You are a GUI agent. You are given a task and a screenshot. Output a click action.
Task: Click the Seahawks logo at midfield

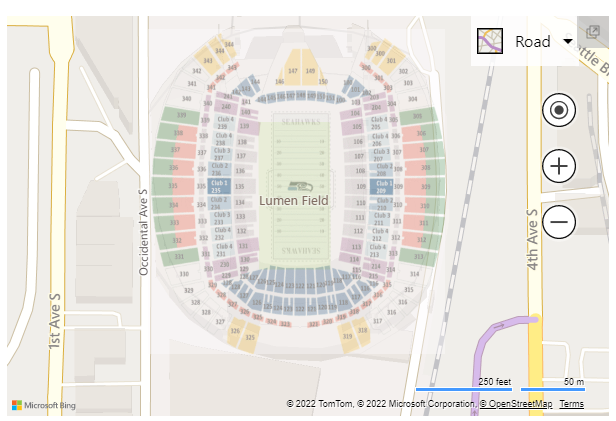tap(300, 186)
